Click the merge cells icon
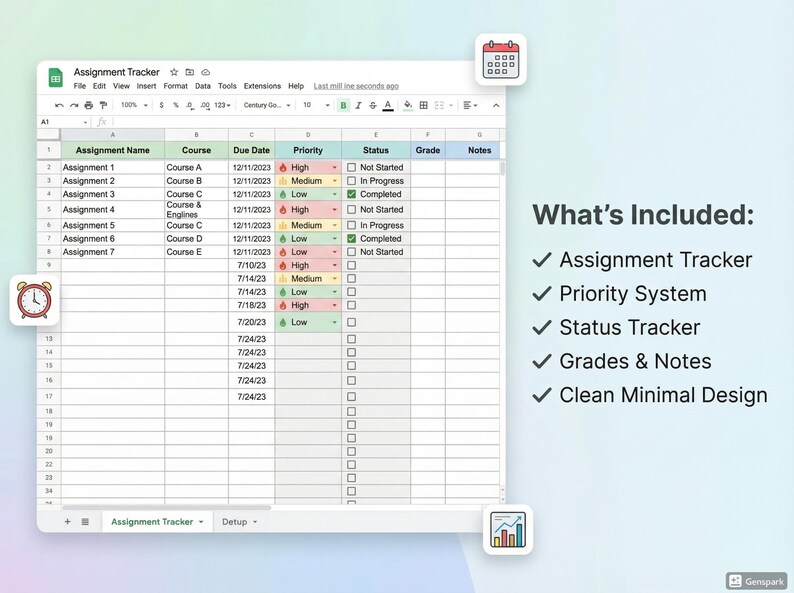 tap(440, 105)
